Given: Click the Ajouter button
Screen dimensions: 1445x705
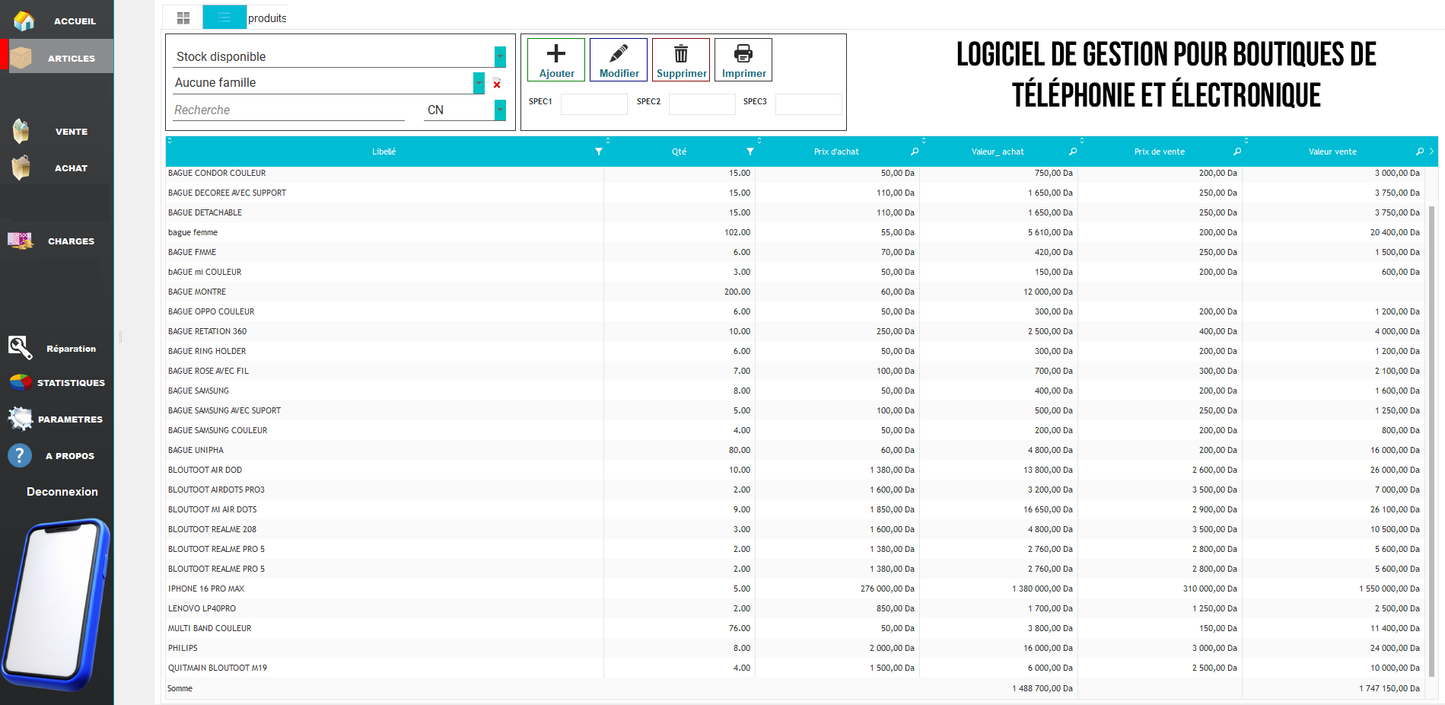Looking at the screenshot, I should [555, 59].
